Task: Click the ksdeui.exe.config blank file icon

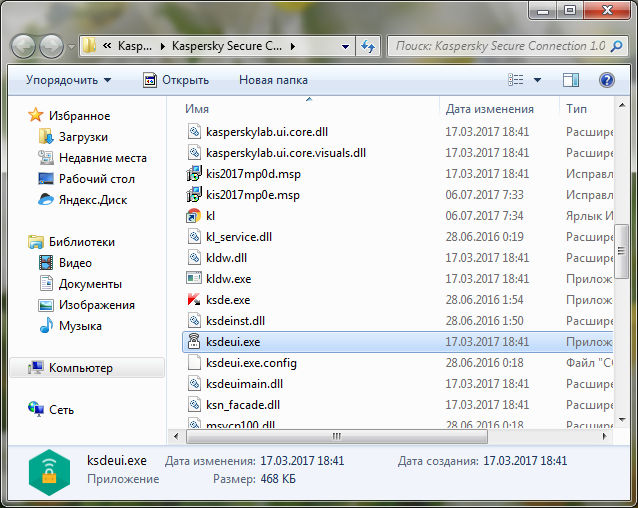Action: click(194, 362)
